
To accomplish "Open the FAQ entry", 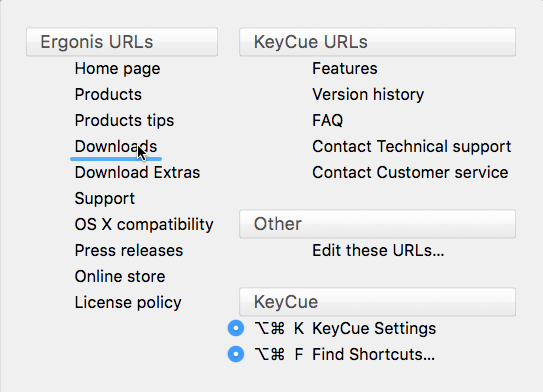I will 327,121.
